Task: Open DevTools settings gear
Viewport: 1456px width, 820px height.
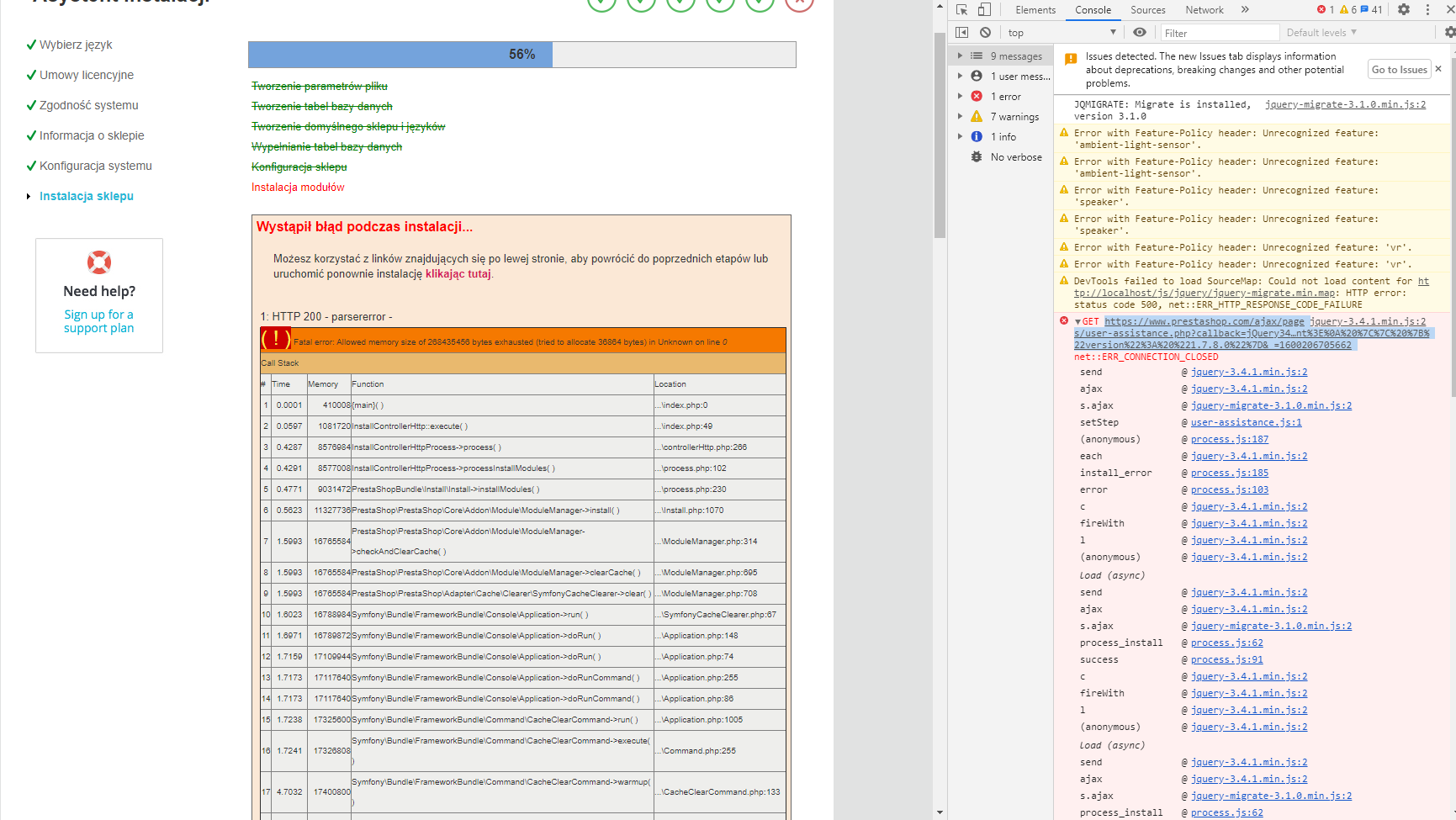Action: (1403, 9)
